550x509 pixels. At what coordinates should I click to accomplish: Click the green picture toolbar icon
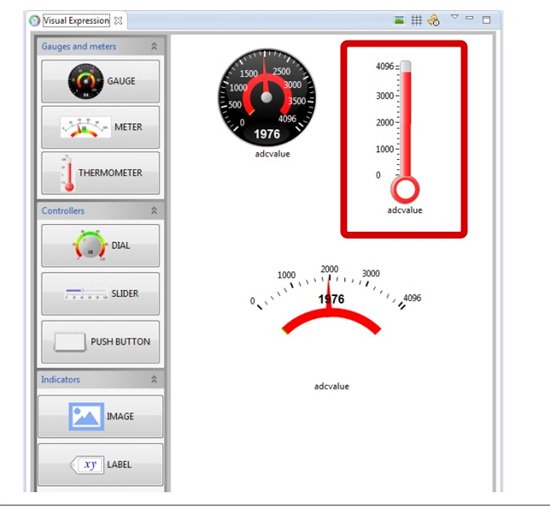399,20
